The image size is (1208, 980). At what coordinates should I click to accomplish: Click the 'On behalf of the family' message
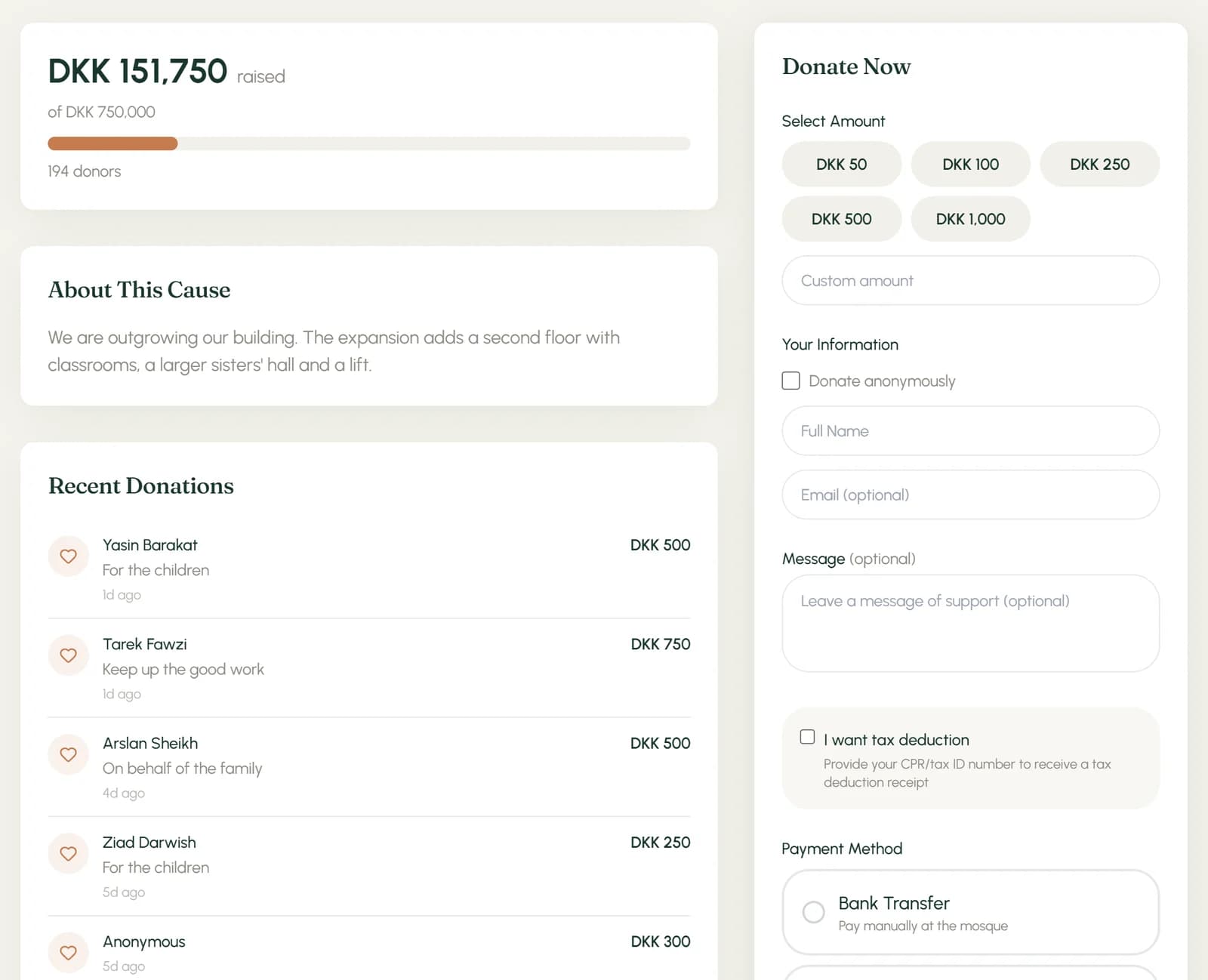pyautogui.click(x=183, y=769)
